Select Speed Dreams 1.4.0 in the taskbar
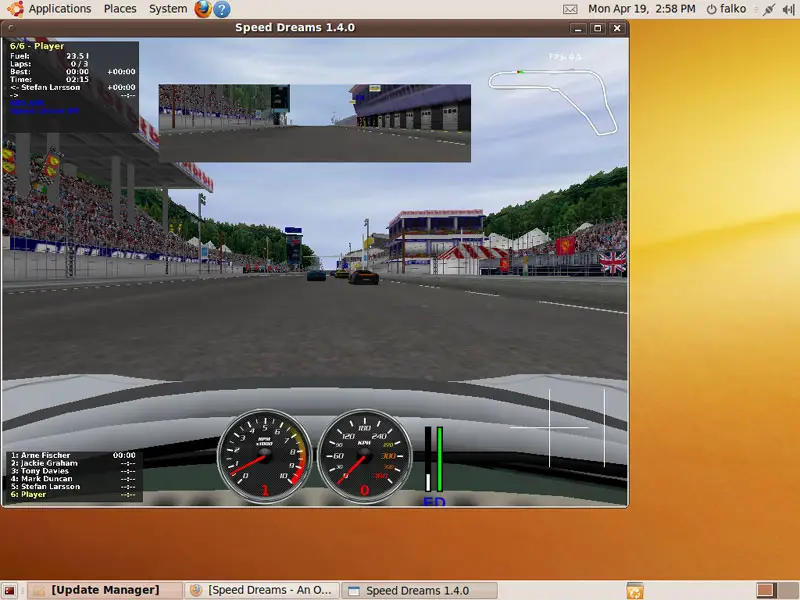 coord(418,590)
